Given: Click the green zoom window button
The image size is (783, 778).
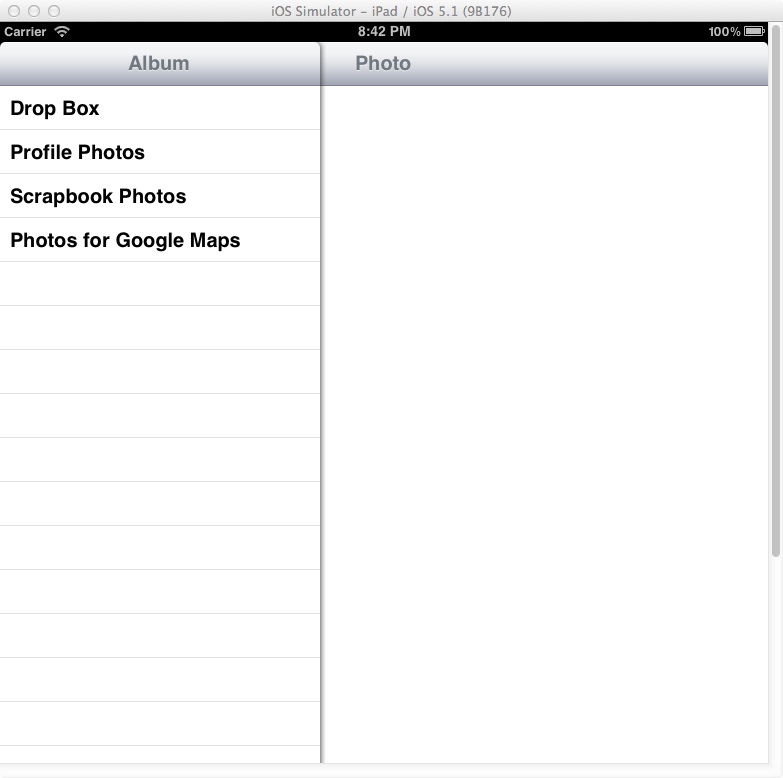Looking at the screenshot, I should (54, 10).
